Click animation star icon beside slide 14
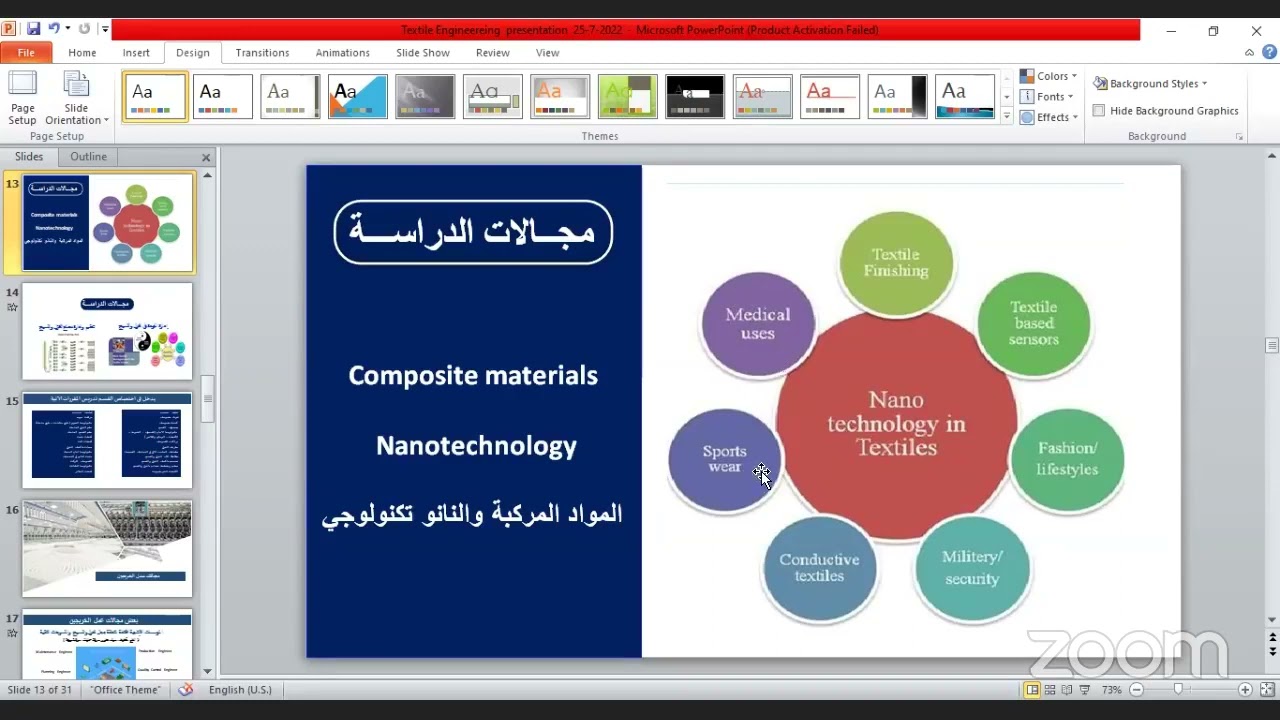The image size is (1280, 720). (x=12, y=307)
